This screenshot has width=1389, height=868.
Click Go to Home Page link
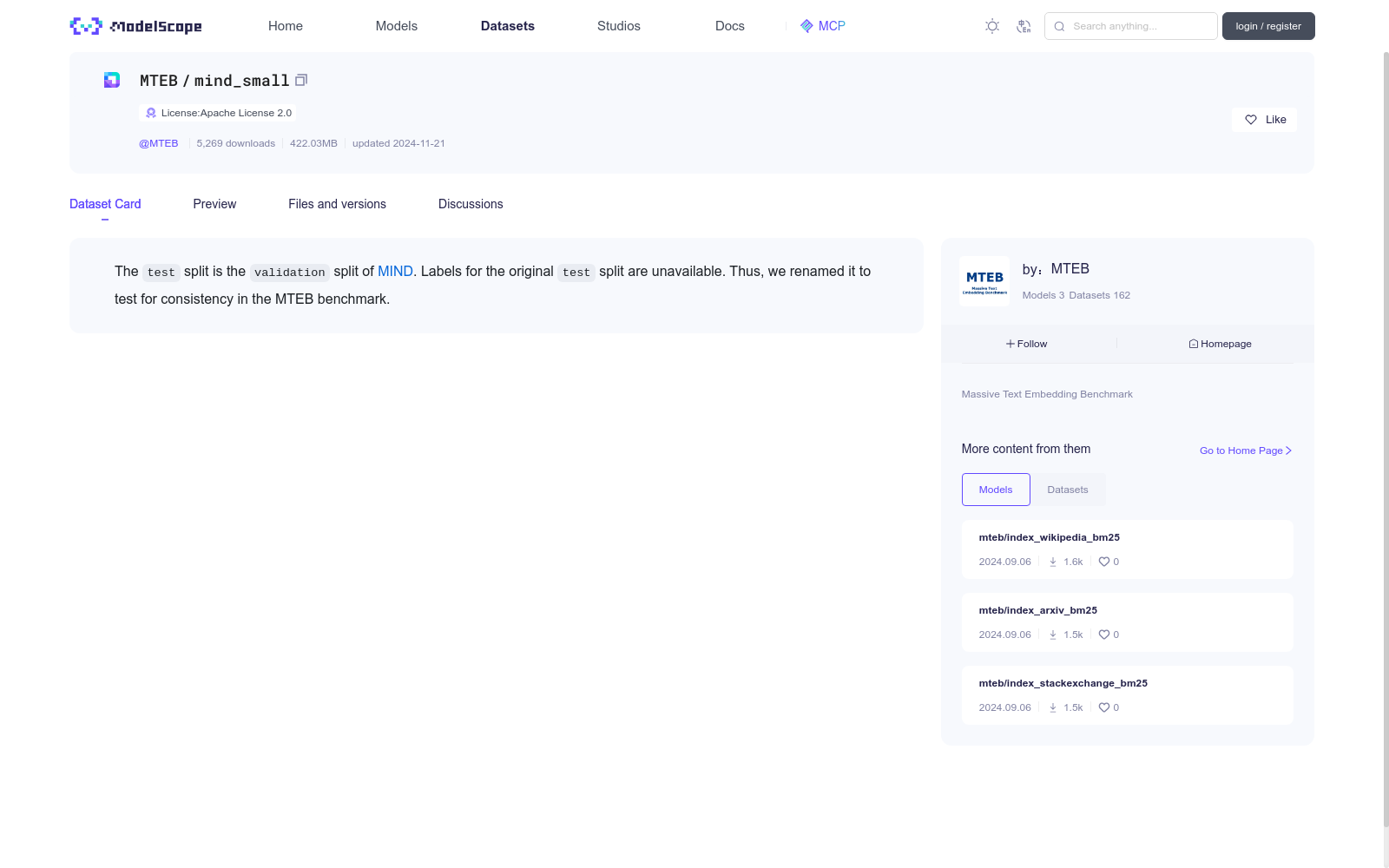(x=1246, y=450)
